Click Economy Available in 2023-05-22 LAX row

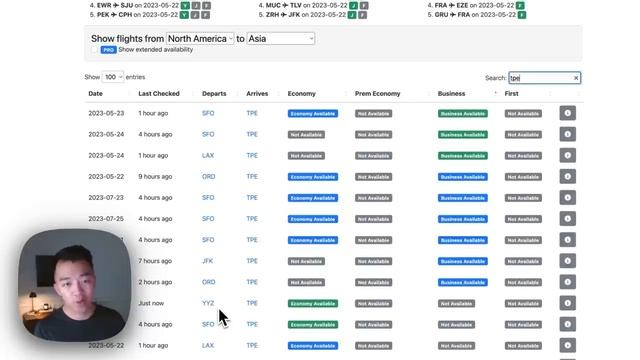313,346
